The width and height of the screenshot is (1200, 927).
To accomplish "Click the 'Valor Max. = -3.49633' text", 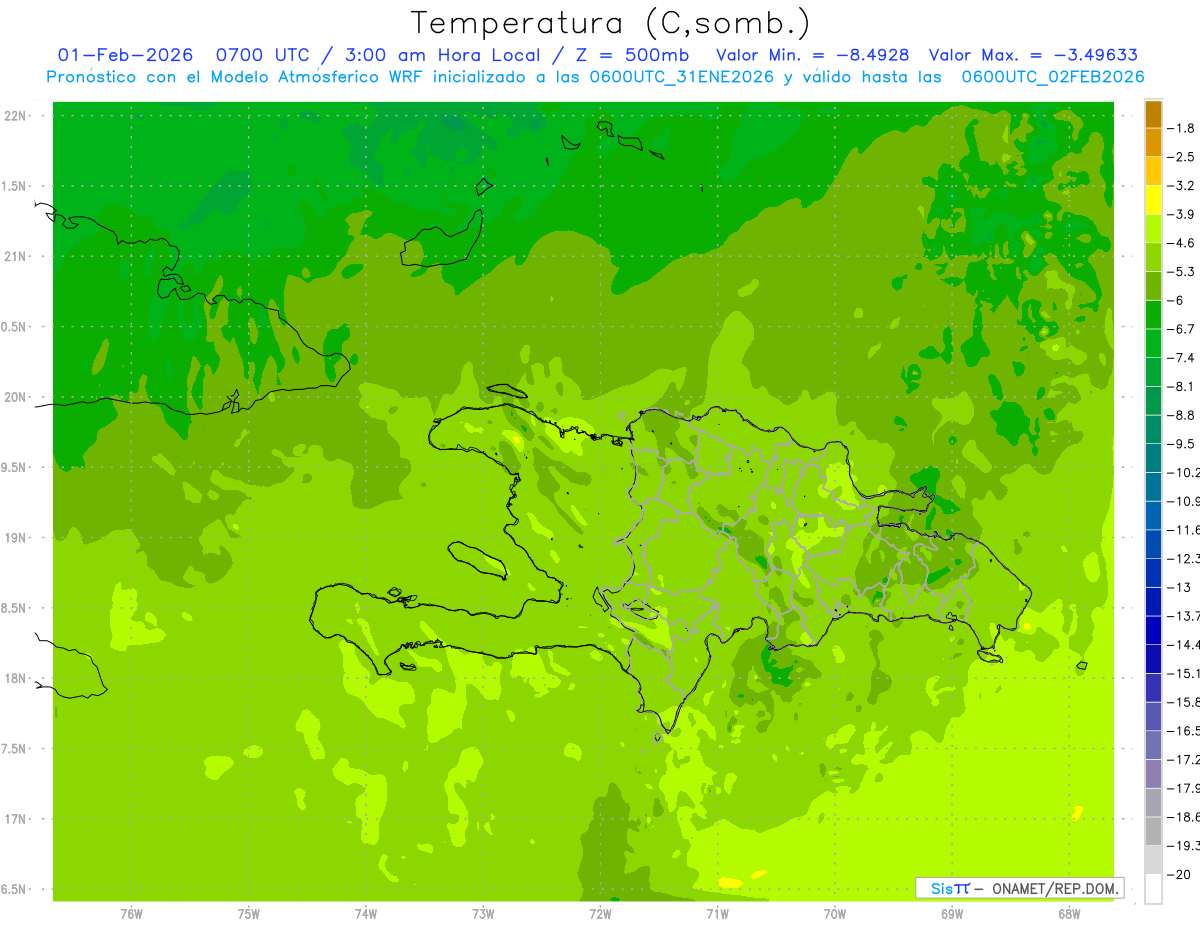I will [x=1033, y=55].
